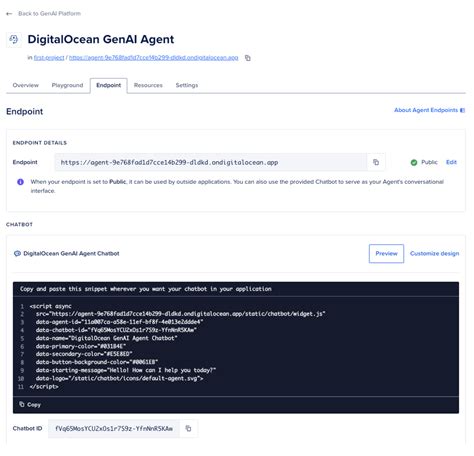Click the green Public status icon
Viewport: 474px width, 456px height.
414,162
